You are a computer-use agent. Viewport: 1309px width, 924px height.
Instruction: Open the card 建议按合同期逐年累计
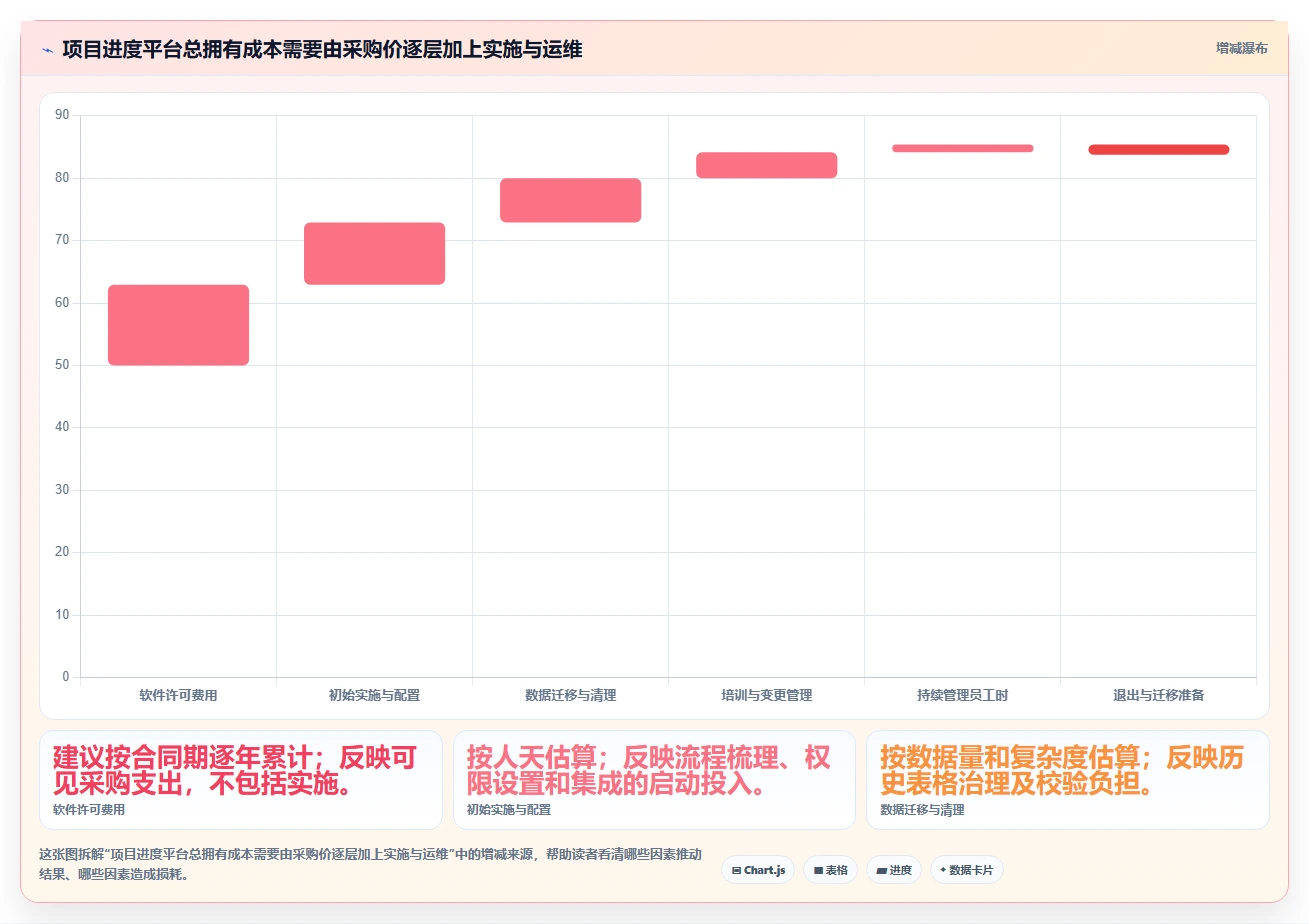click(x=241, y=780)
